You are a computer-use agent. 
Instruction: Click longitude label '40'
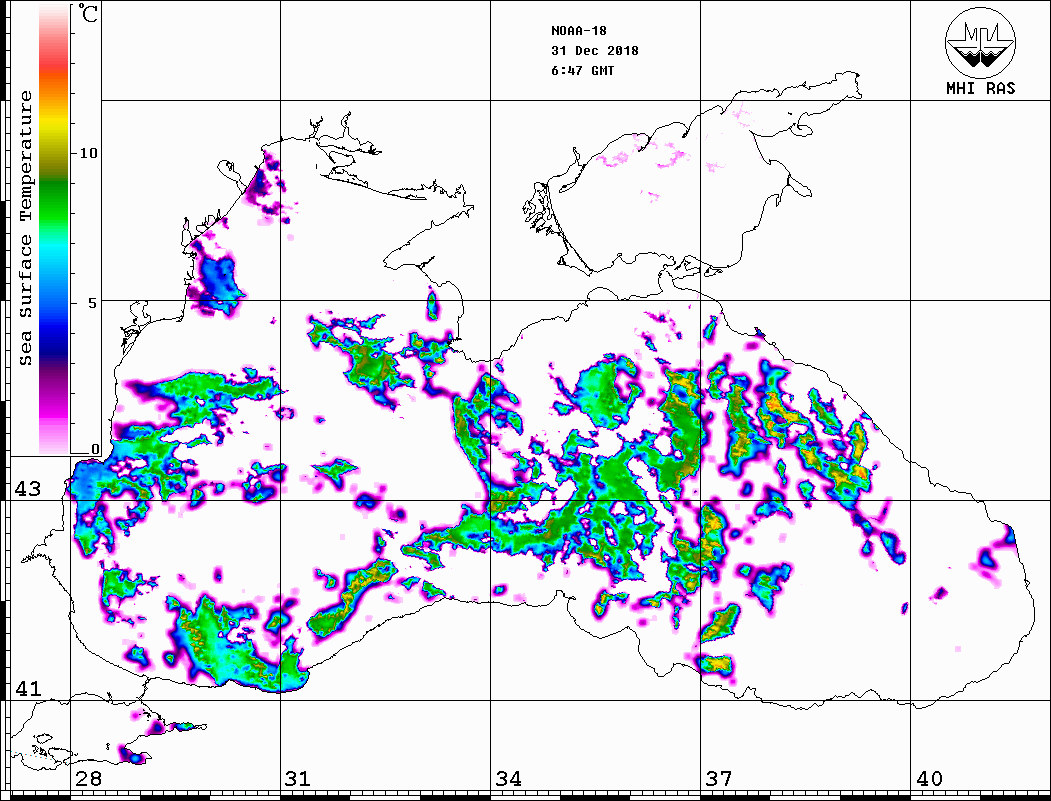(x=929, y=778)
